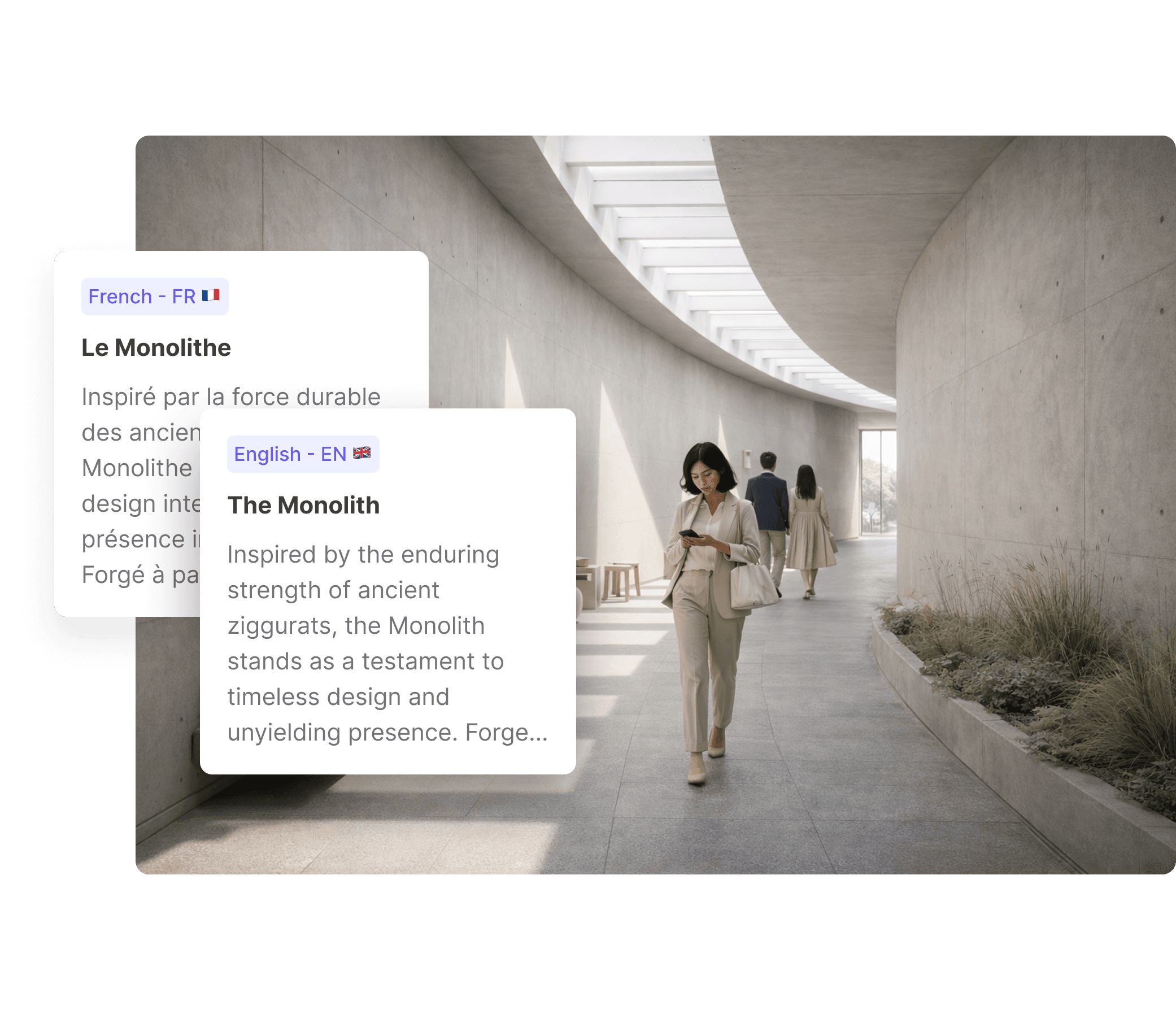Click the French flag icon
Viewport: 1176px width, 1010px height.
coord(211,296)
